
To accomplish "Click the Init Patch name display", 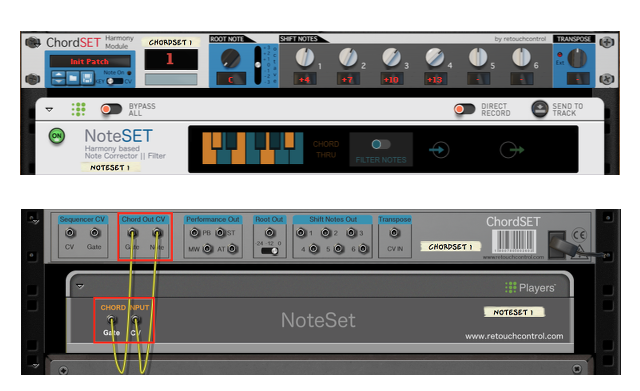I will (x=90, y=61).
